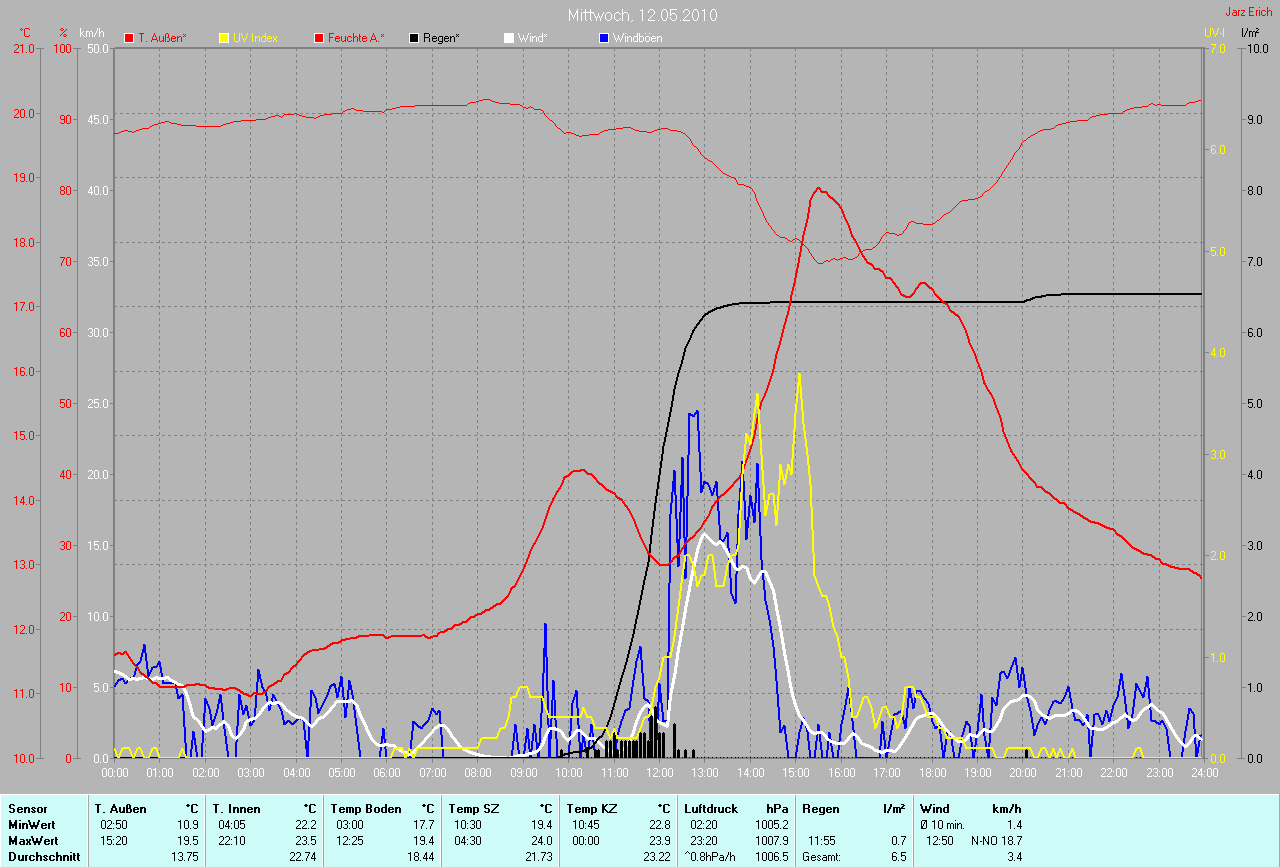
Task: Click the blue Windböen legend square
Action: coord(604,38)
